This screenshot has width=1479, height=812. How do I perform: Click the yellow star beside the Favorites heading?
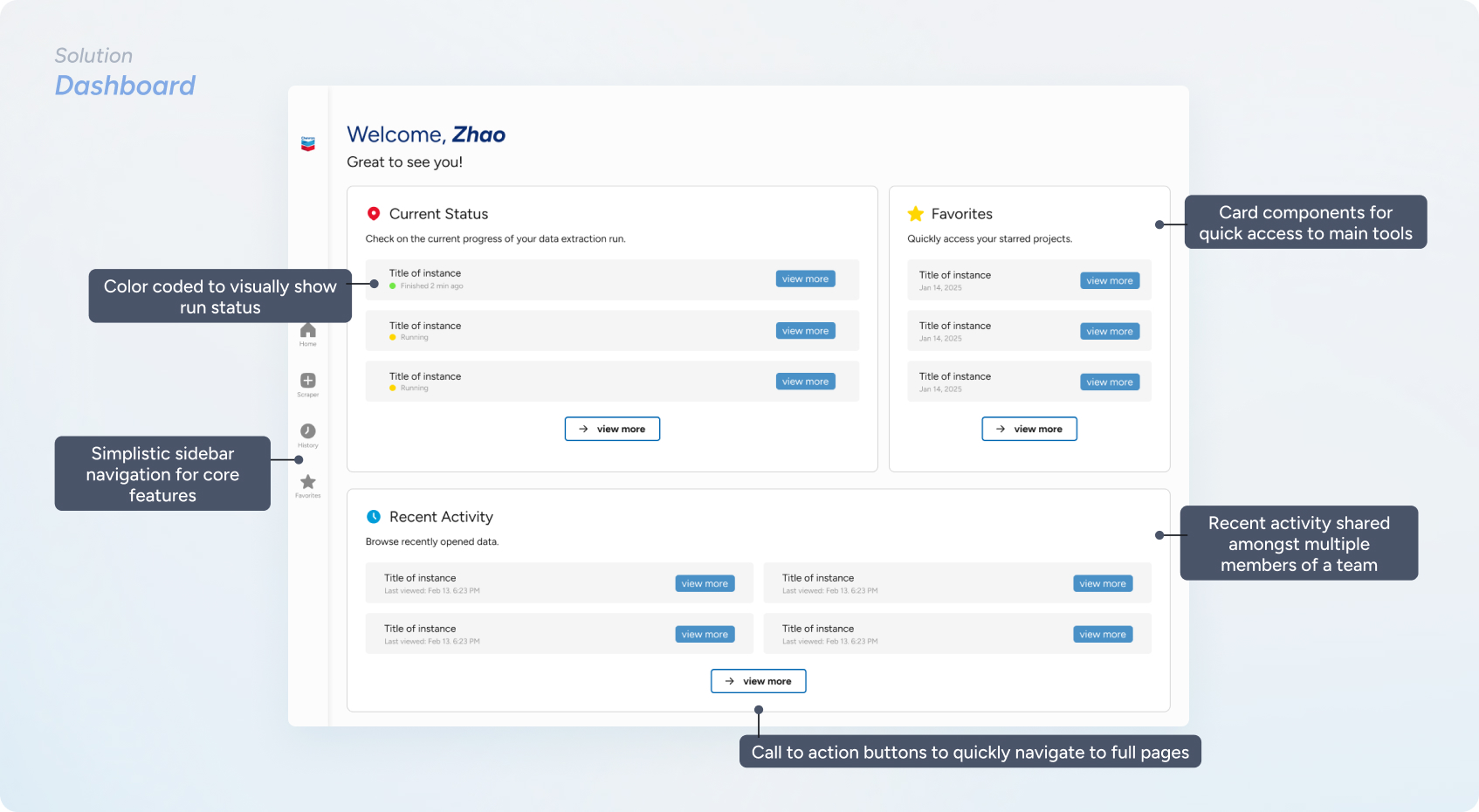[915, 214]
